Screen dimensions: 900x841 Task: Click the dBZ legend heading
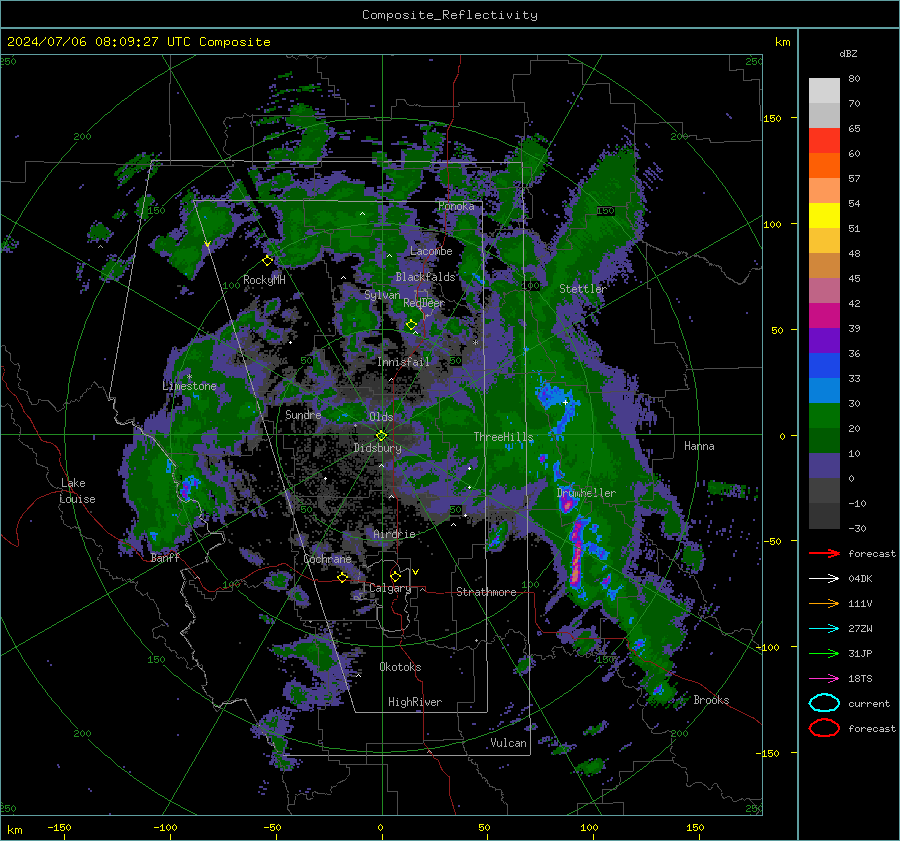point(848,53)
